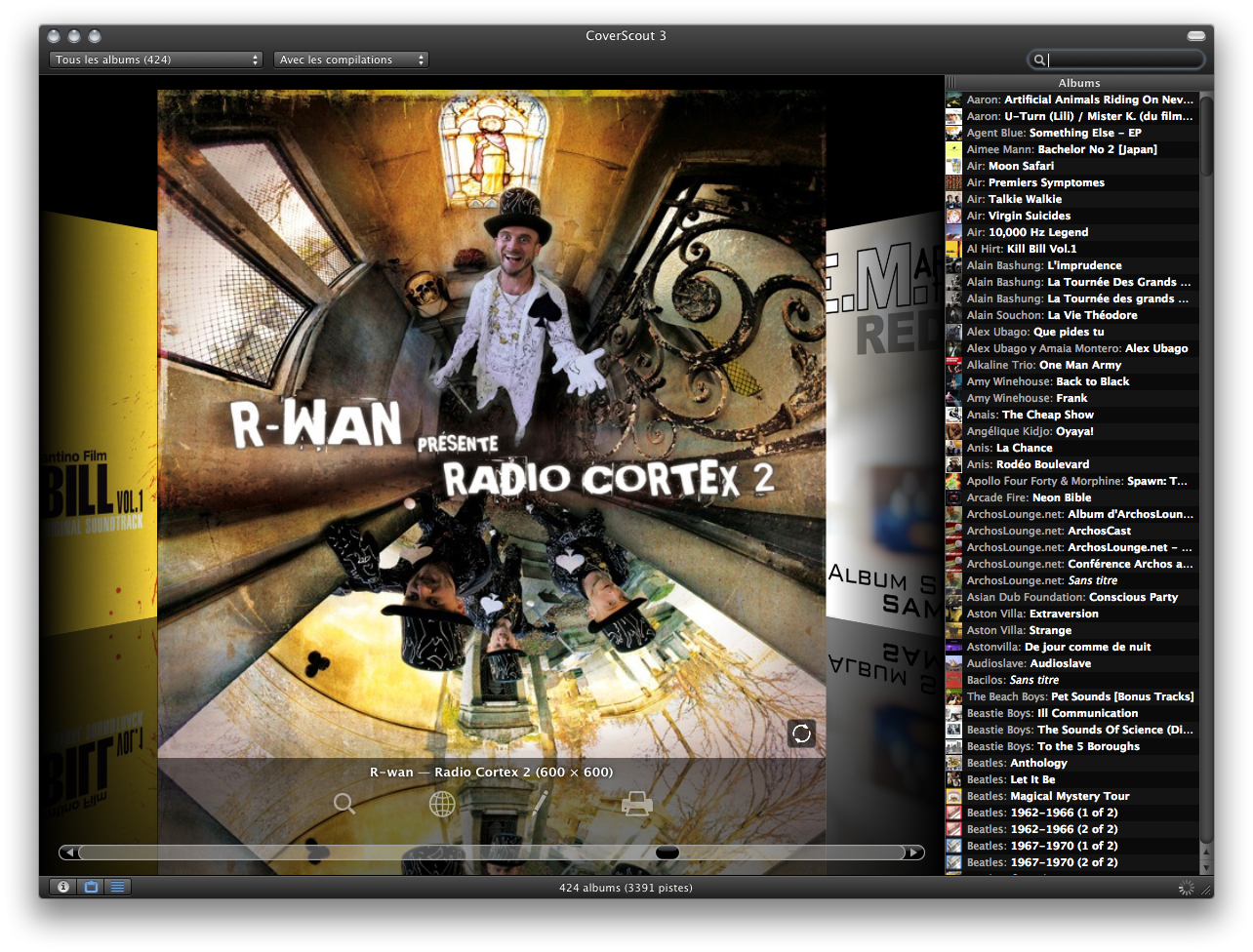Click the cover flow scrollbar thumb
The image size is (1253, 952).
point(667,853)
